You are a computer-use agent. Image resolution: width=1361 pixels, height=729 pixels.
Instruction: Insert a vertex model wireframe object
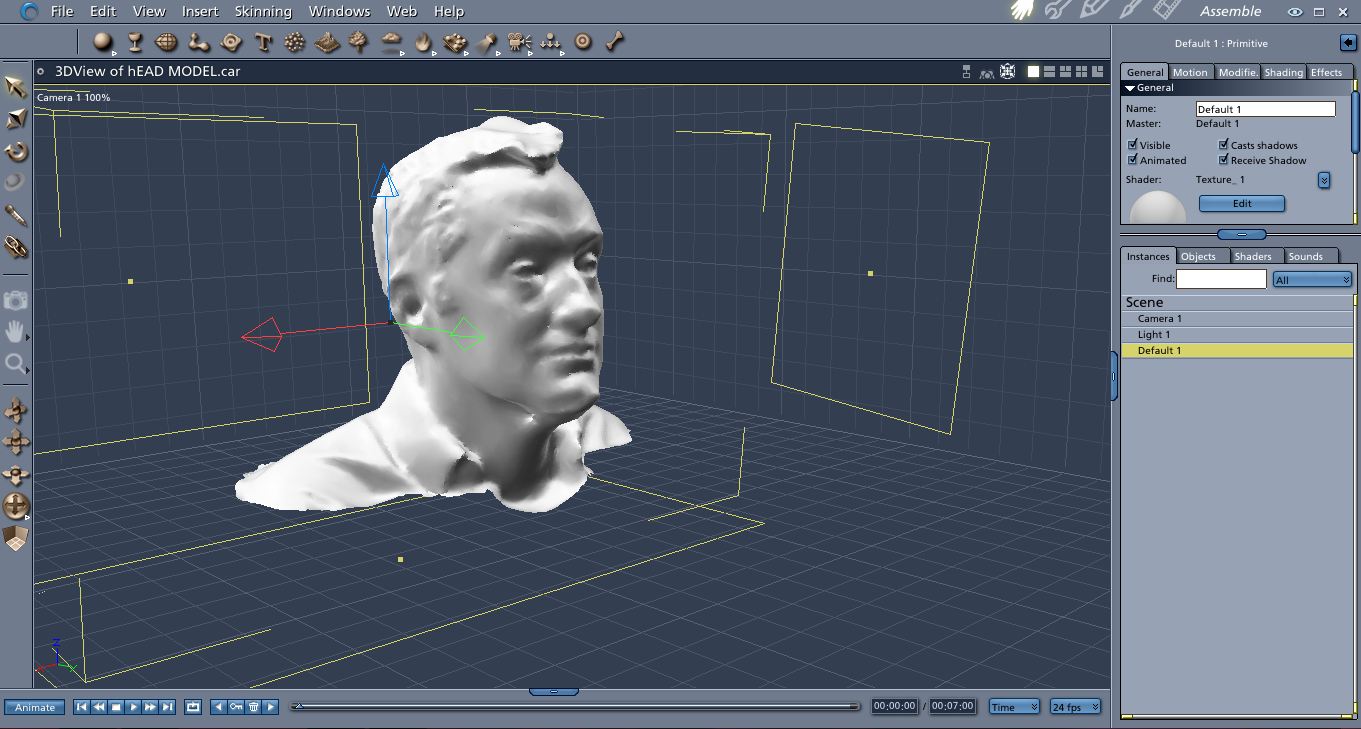(x=167, y=42)
